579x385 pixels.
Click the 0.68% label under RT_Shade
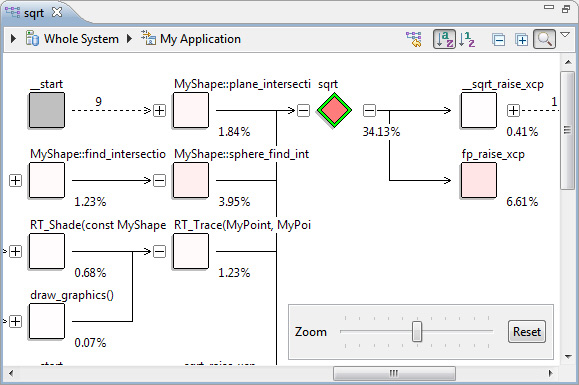pyautogui.click(x=90, y=273)
